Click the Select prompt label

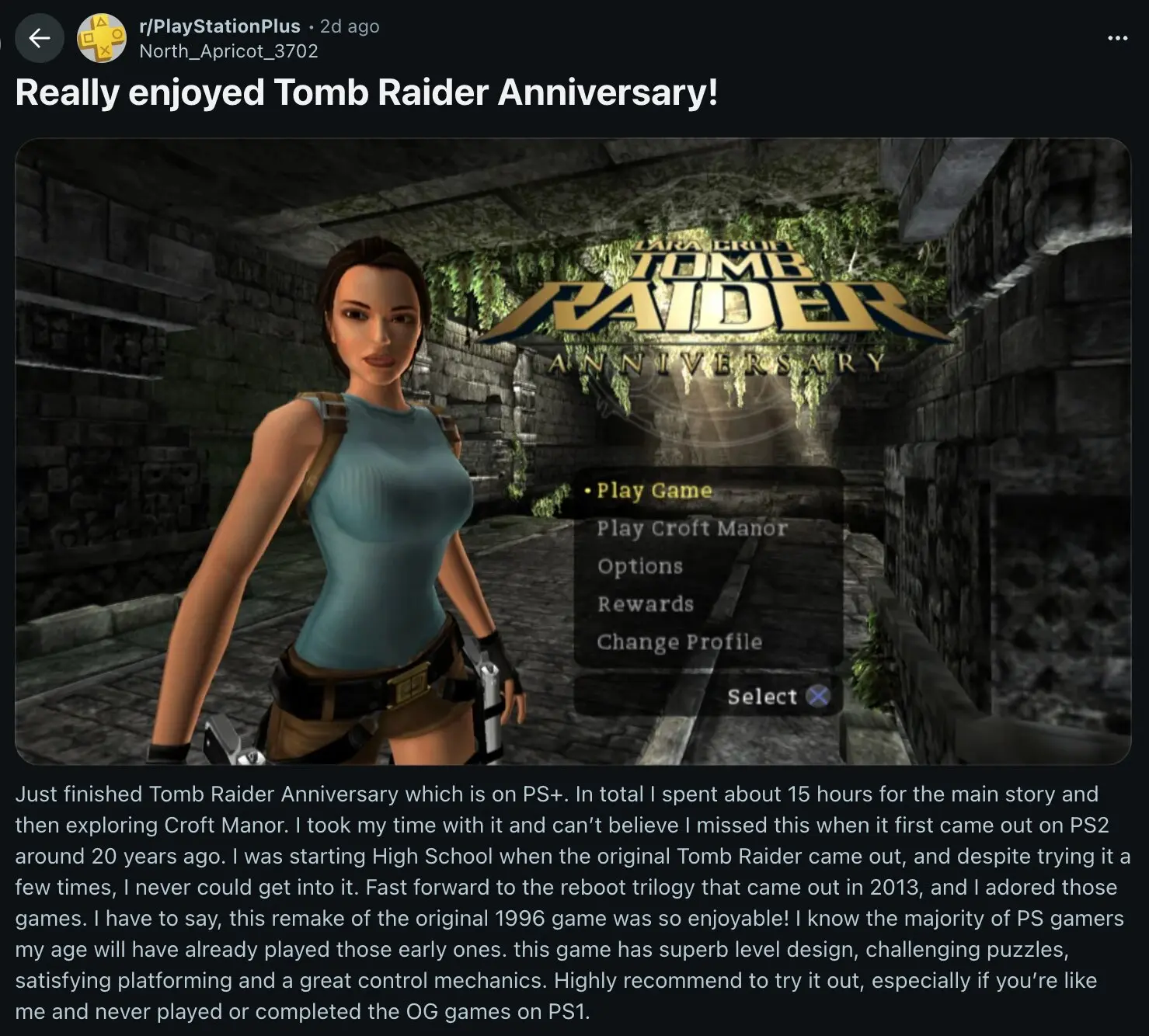pyautogui.click(x=762, y=697)
